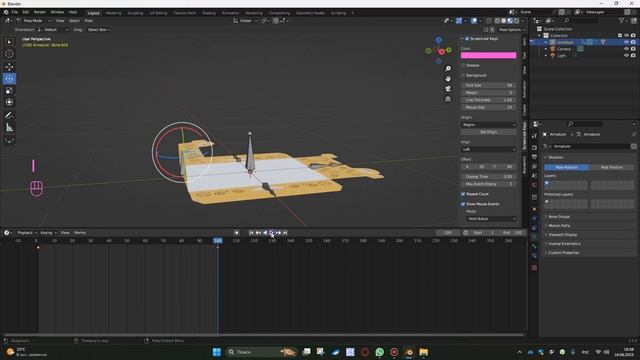Open the Screencast Keys color swatch
The width and height of the screenshot is (640, 360).
489,56
